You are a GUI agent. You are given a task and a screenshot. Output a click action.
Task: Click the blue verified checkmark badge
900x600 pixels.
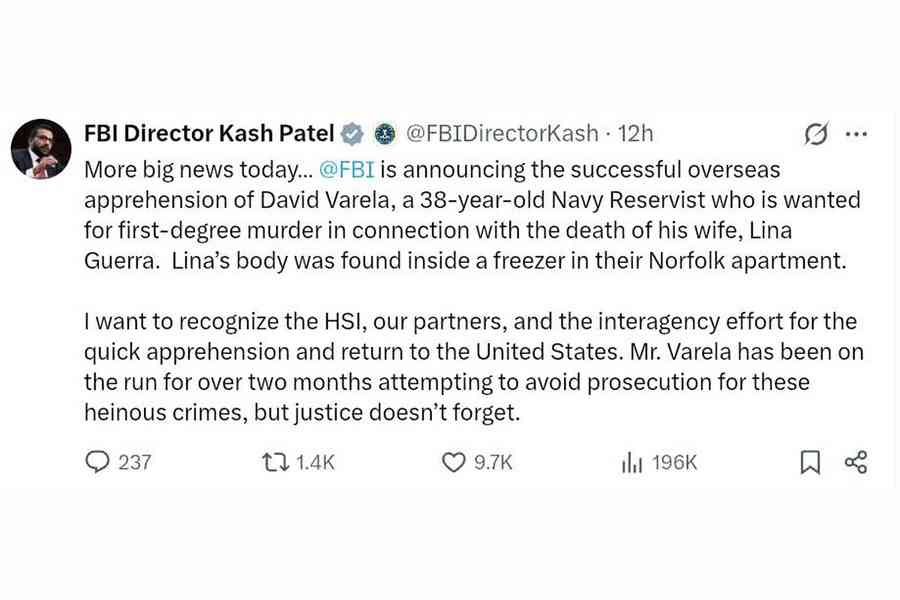(x=352, y=134)
